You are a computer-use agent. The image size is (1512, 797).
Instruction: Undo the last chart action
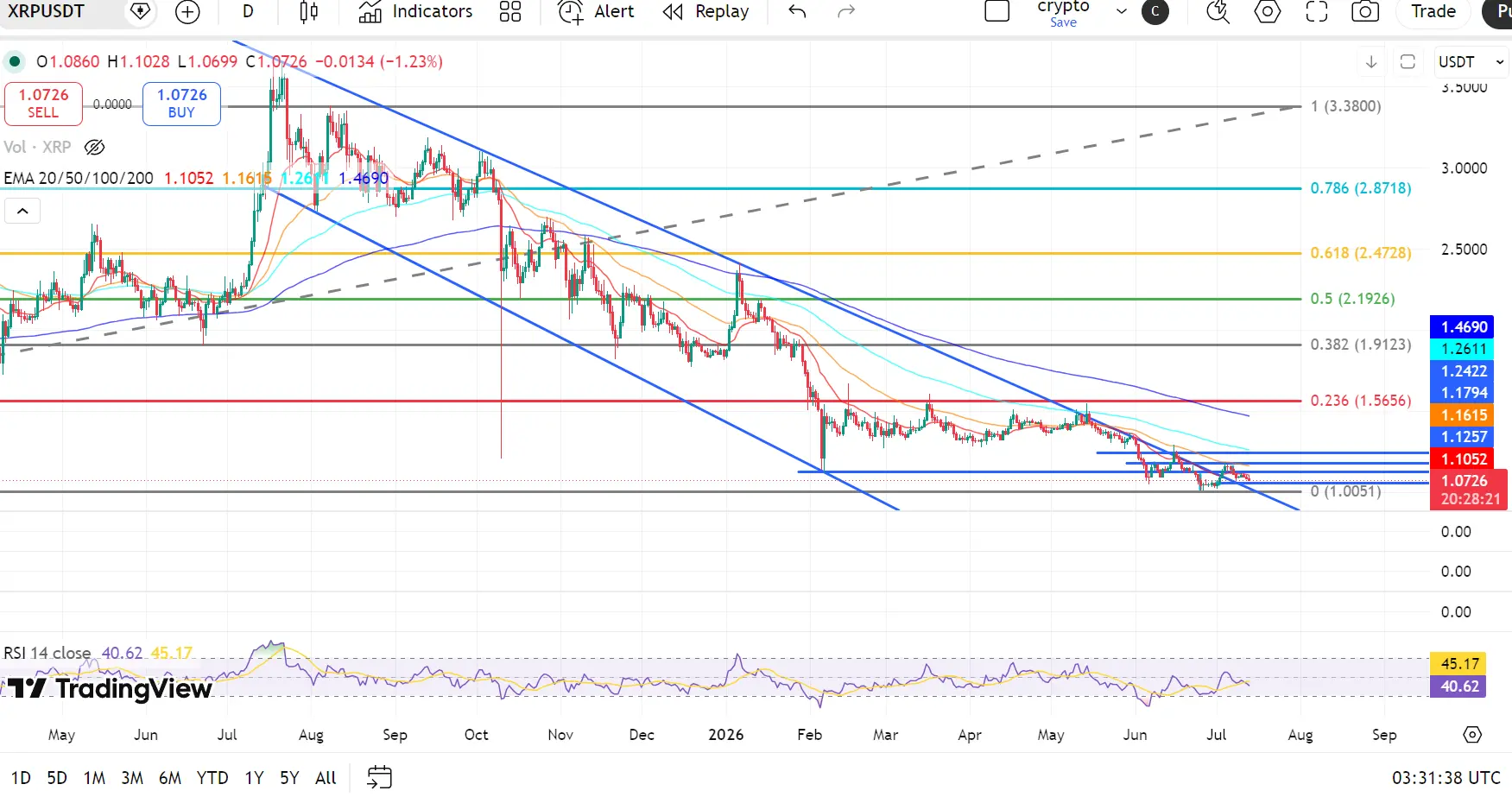[x=797, y=11]
